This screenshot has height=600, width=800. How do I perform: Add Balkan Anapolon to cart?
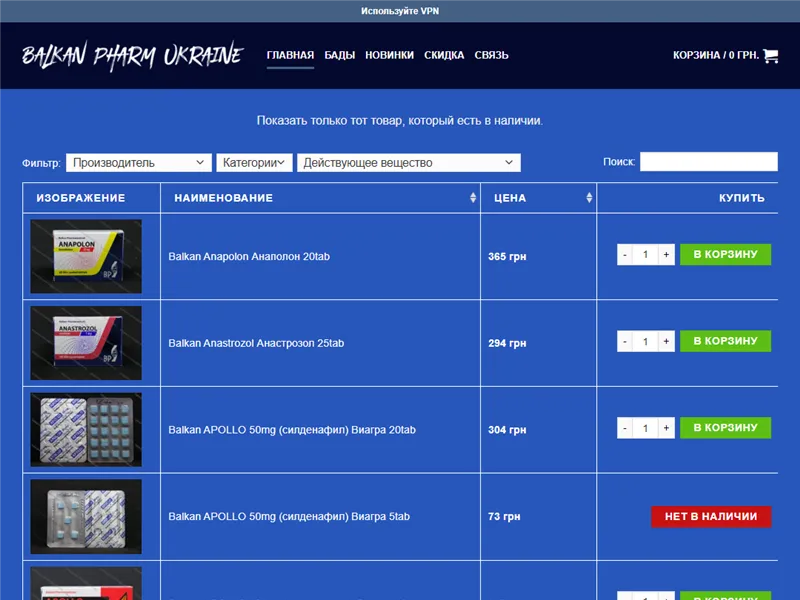(725, 254)
